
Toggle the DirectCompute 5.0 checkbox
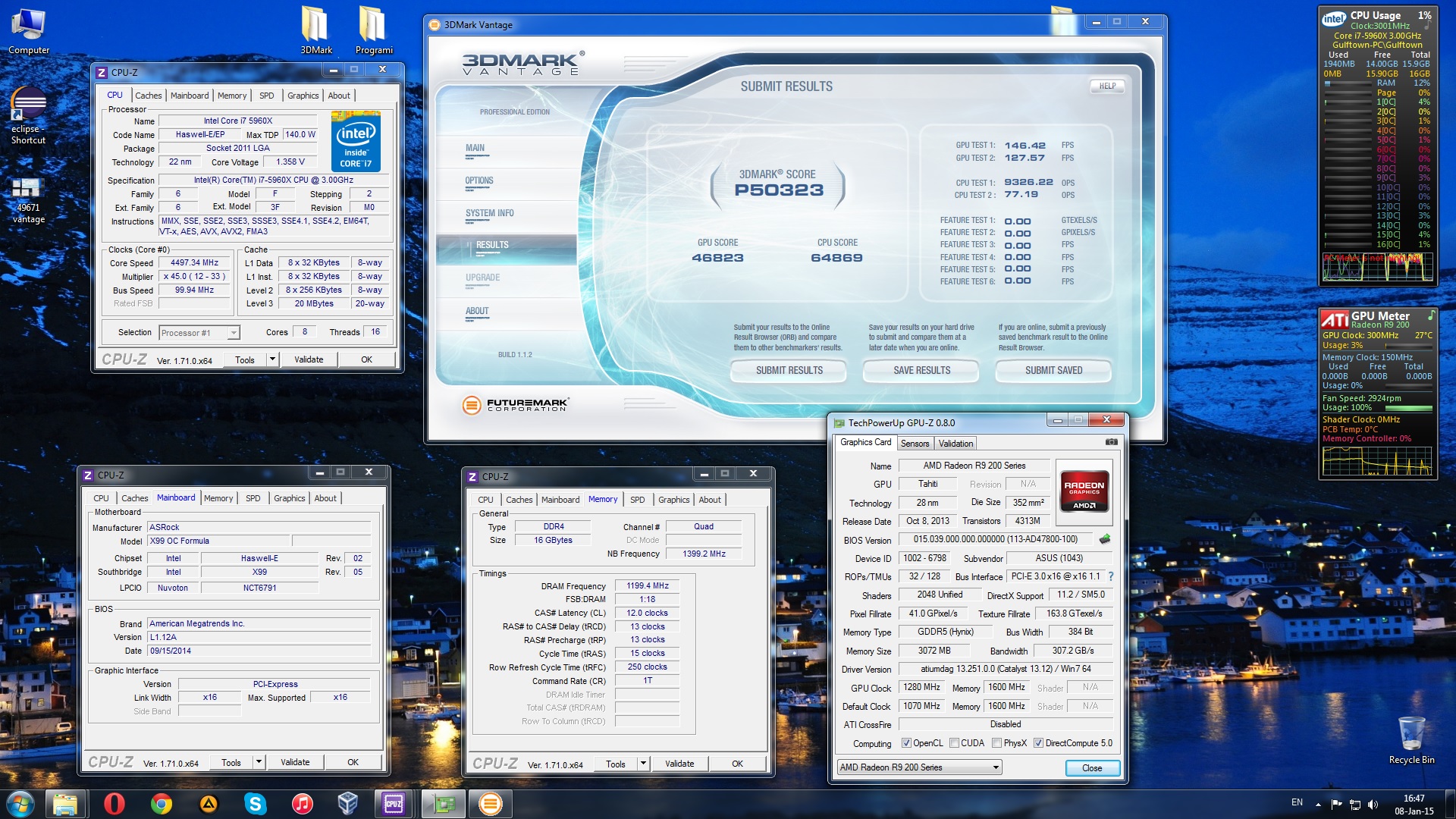pos(1039,743)
